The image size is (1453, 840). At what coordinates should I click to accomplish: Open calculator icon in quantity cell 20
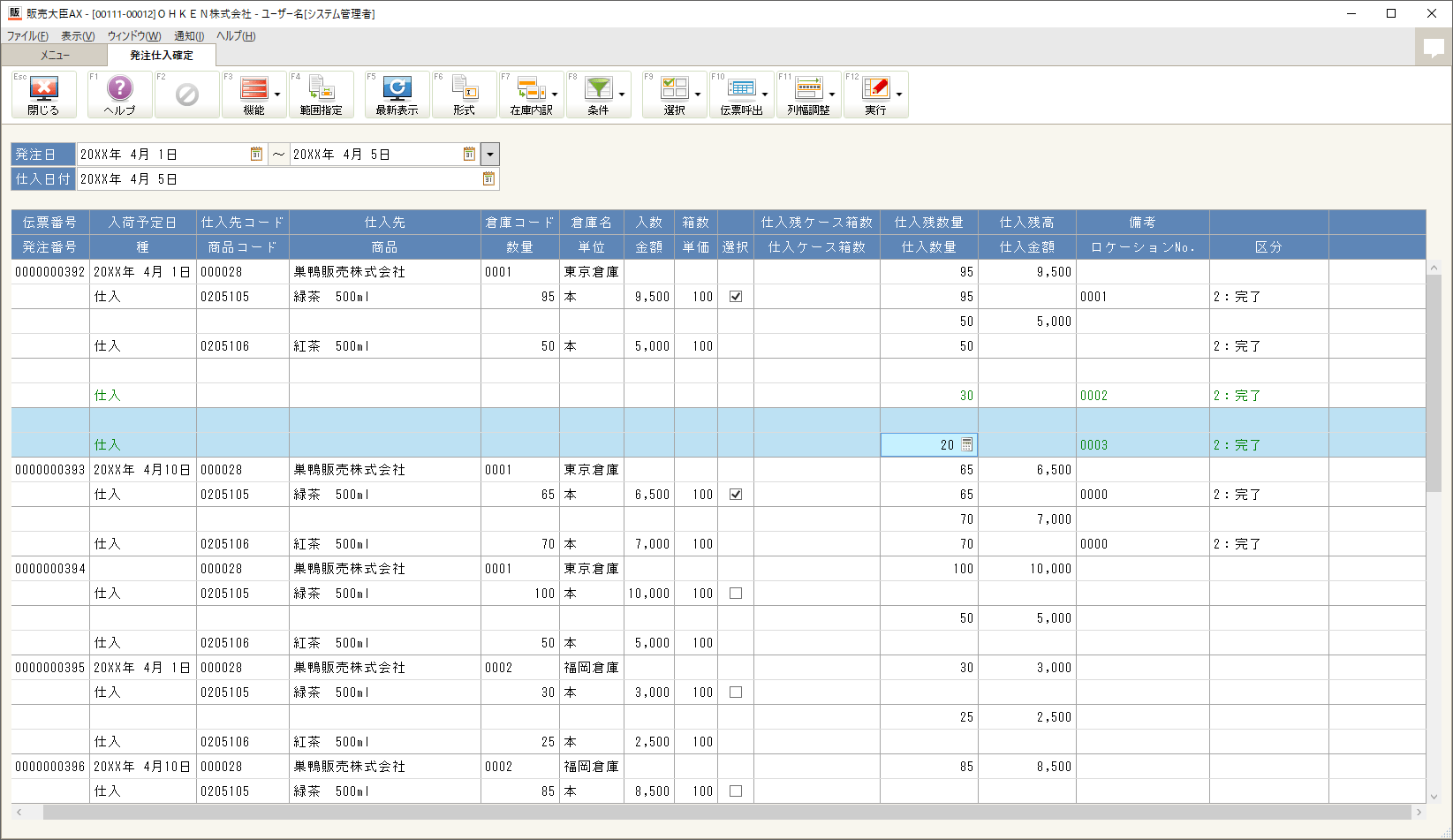pyautogui.click(x=967, y=445)
